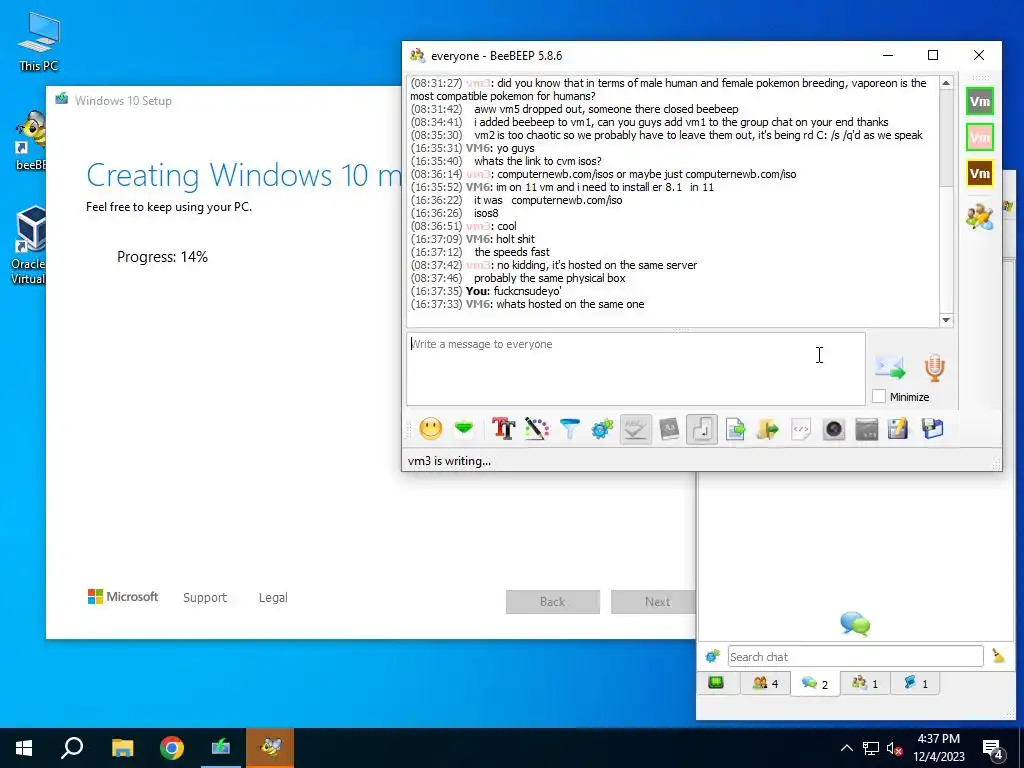Expand the system tray hidden icons chevron
The image size is (1024, 768).
coord(846,748)
